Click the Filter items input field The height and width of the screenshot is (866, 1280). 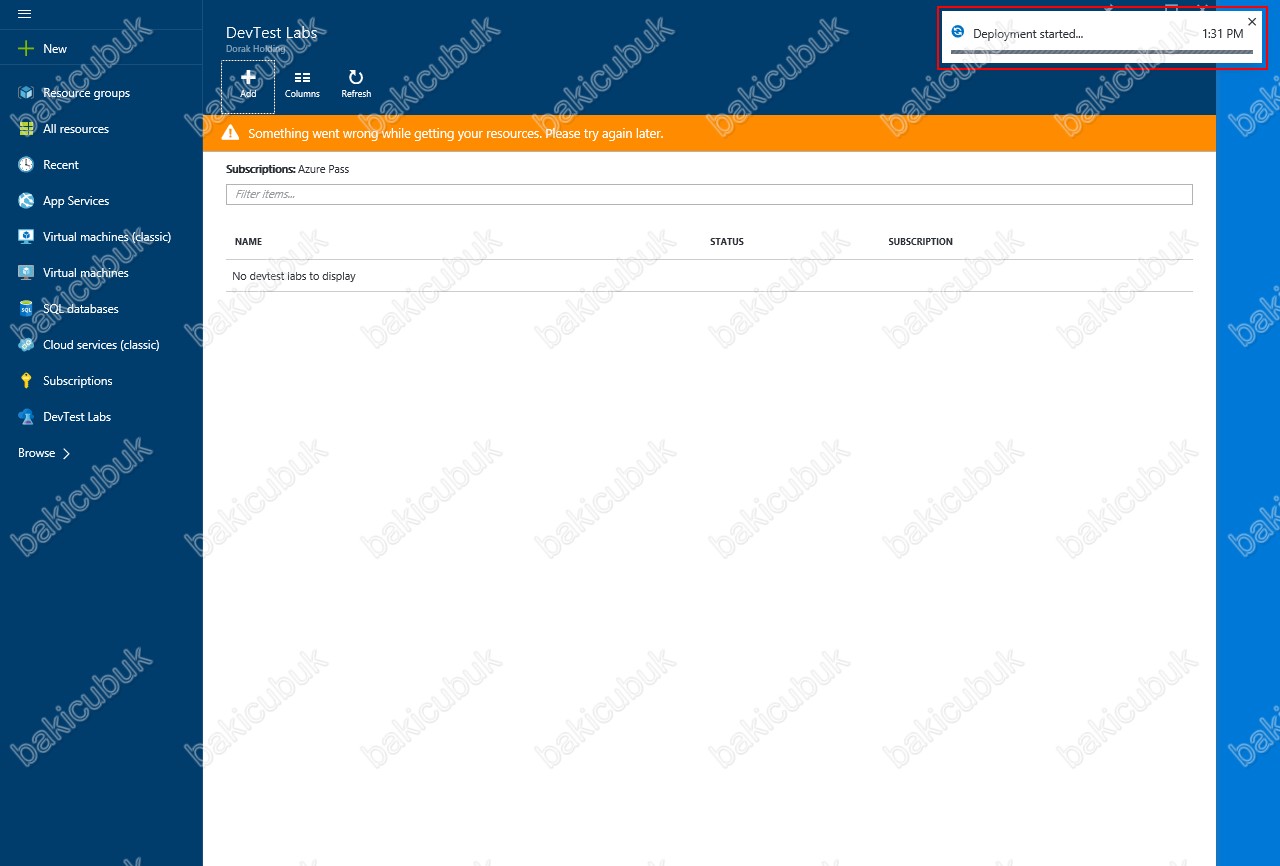point(709,194)
